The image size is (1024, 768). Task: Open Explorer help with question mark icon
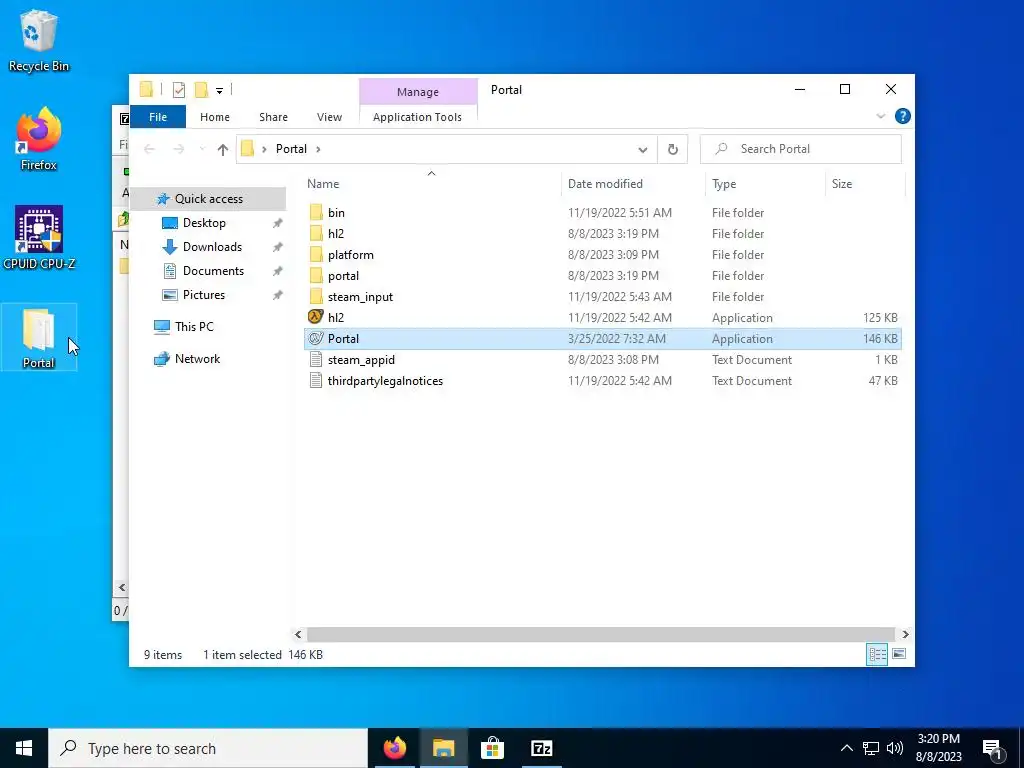pyautogui.click(x=903, y=116)
